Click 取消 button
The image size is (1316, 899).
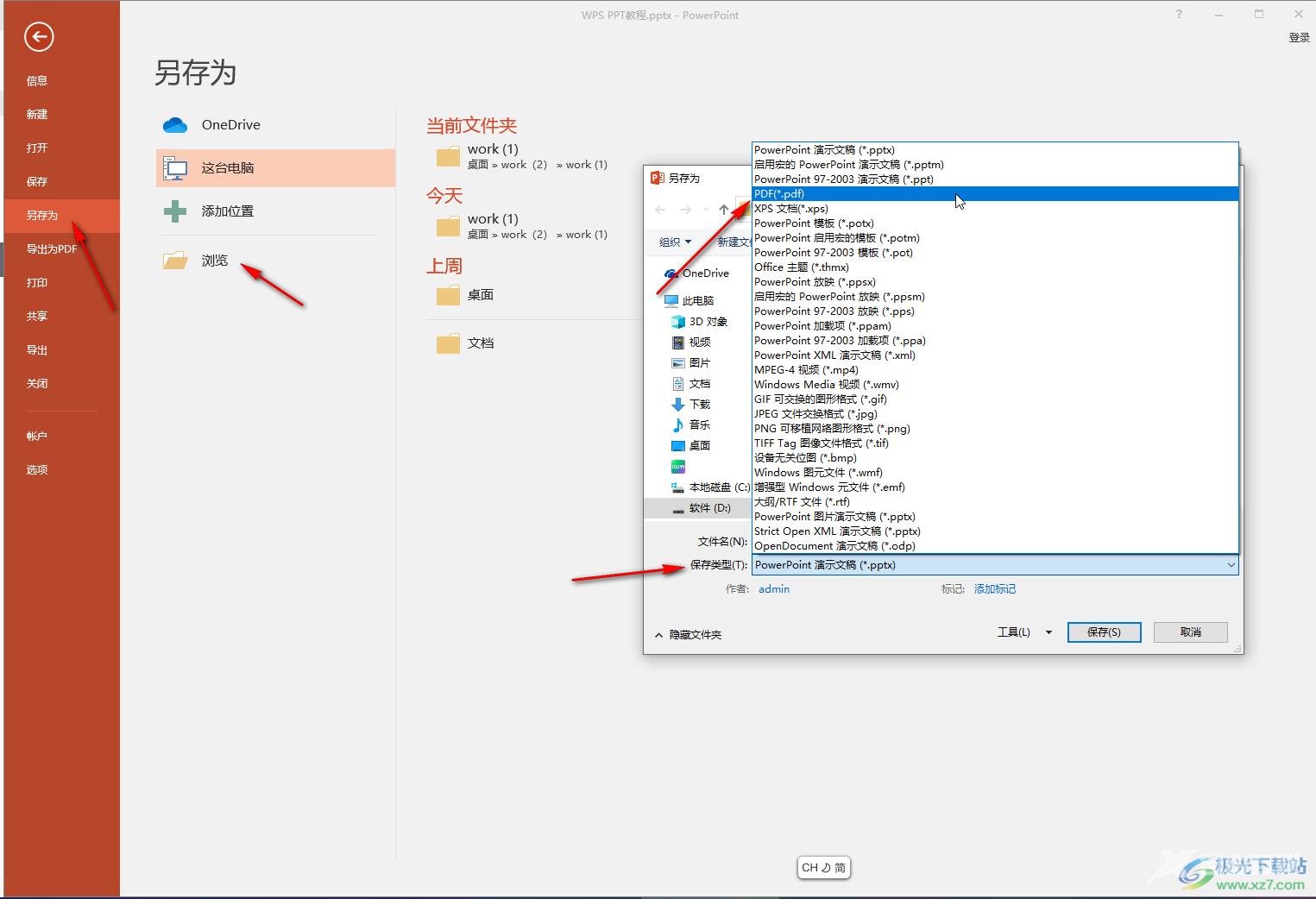point(1191,632)
